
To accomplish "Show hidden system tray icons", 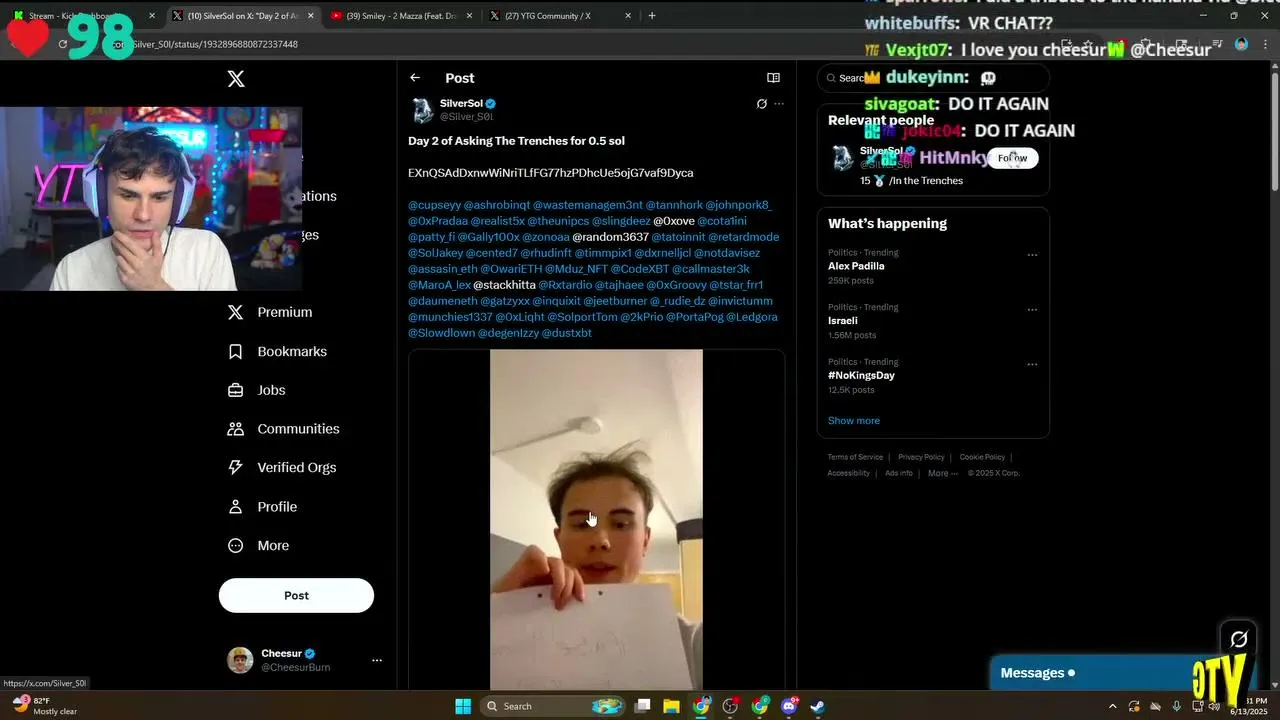I will 1112,706.
